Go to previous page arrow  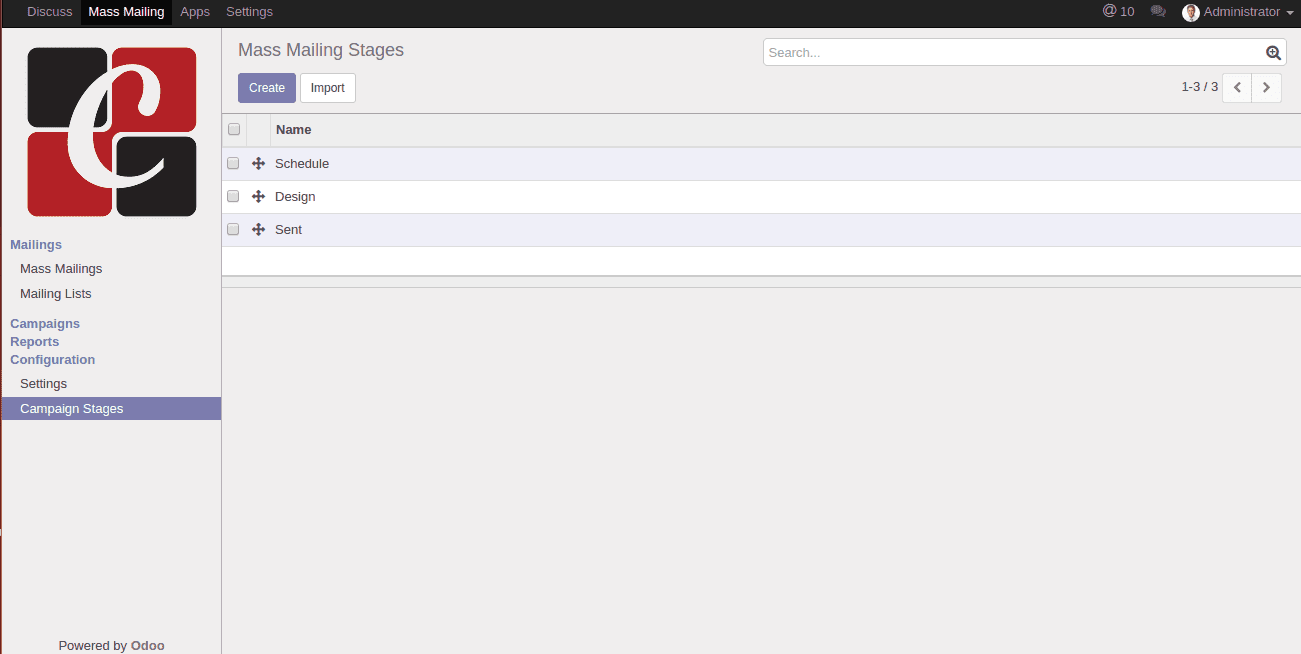1237,88
